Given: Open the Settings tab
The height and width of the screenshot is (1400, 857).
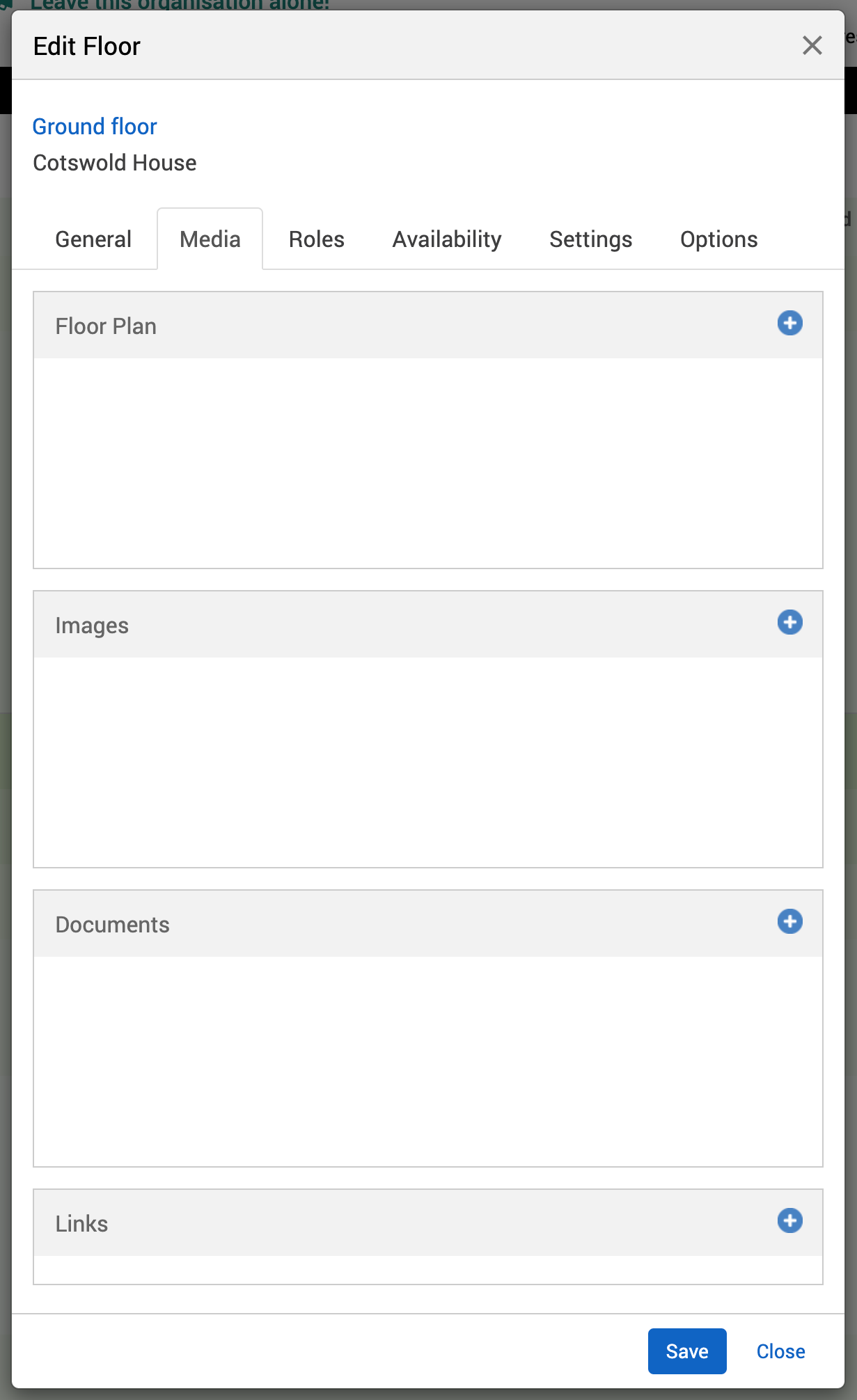Looking at the screenshot, I should point(590,239).
